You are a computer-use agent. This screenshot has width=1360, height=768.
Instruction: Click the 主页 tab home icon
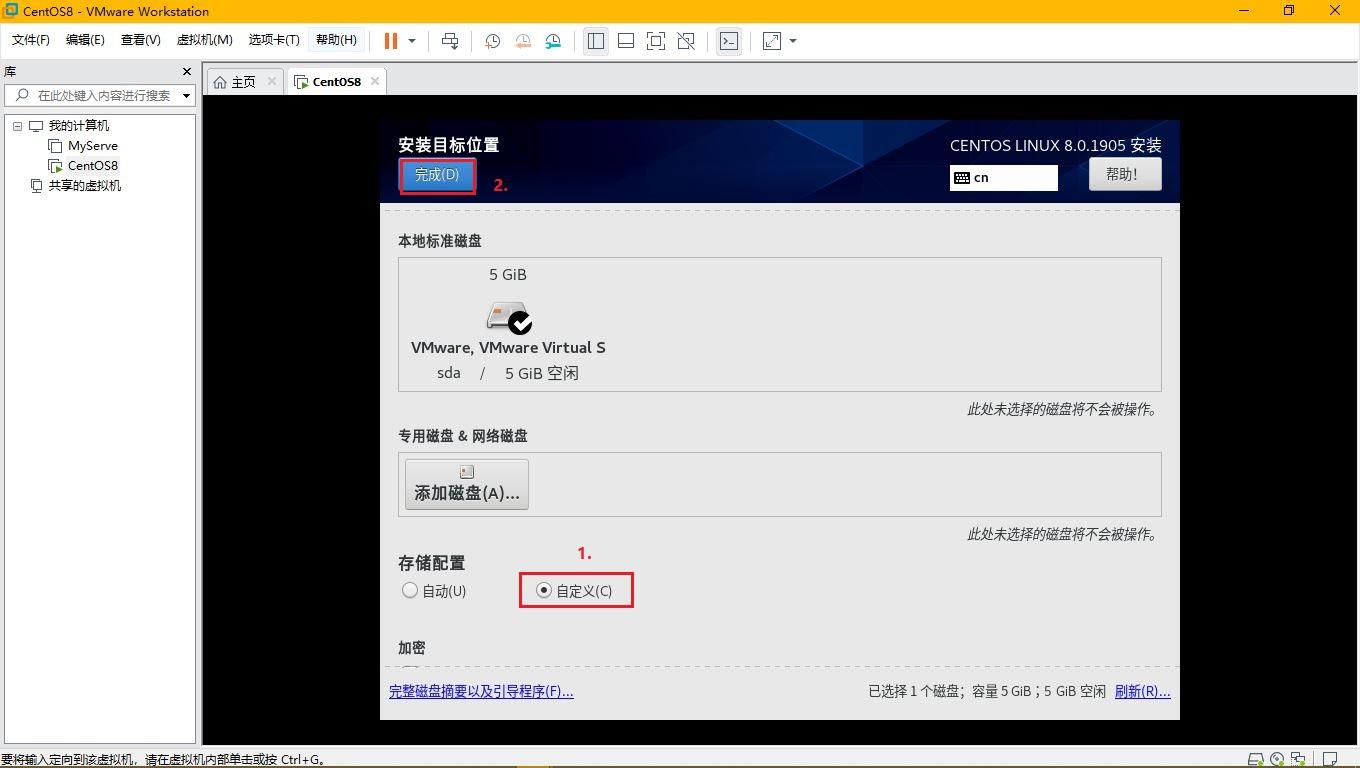(220, 82)
